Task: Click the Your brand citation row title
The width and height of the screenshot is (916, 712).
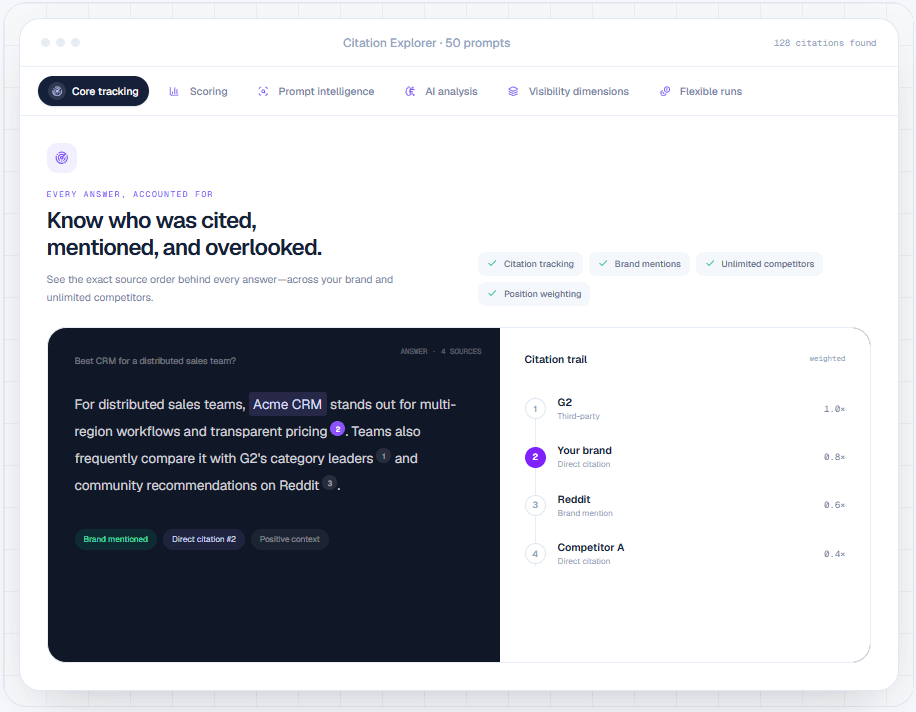Action: pyautogui.click(x=584, y=450)
